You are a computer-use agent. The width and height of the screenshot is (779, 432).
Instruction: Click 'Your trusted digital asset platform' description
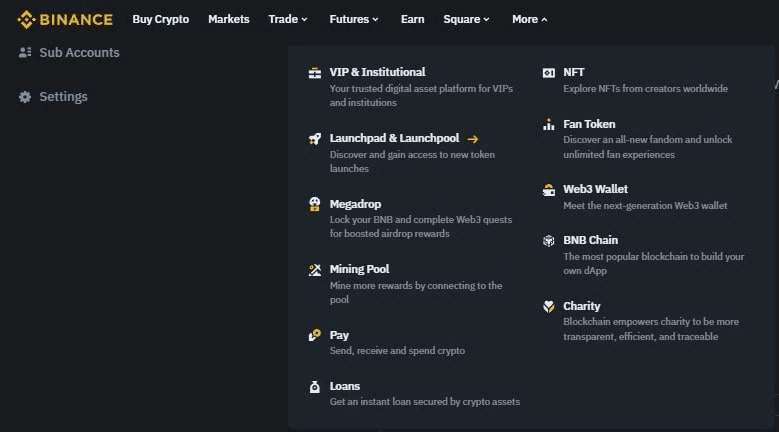(421, 95)
